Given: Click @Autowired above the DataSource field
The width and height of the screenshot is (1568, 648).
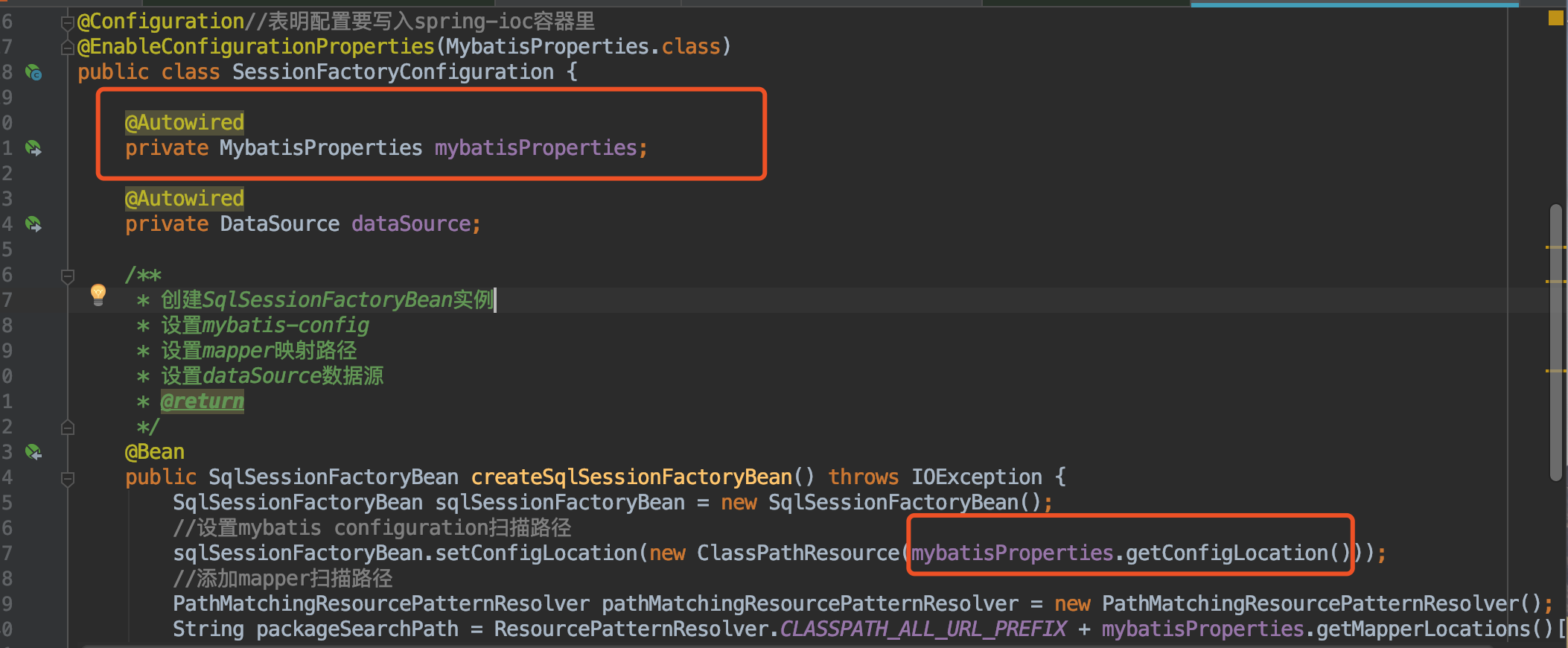Looking at the screenshot, I should click(x=185, y=199).
